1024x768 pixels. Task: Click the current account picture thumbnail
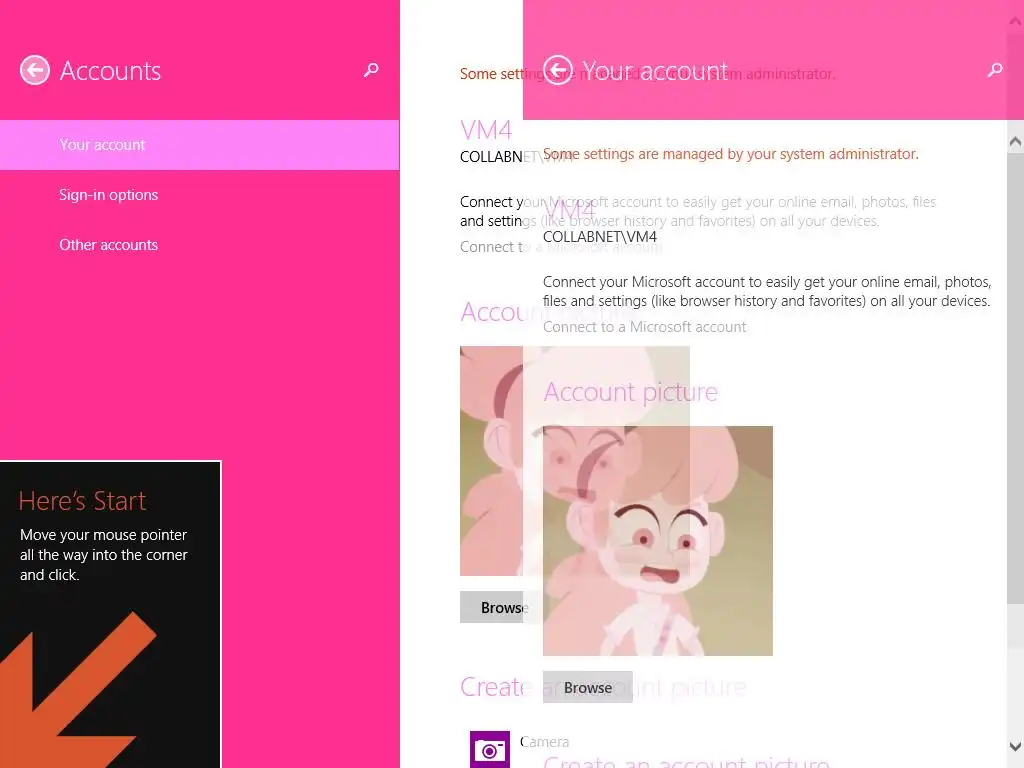point(658,541)
